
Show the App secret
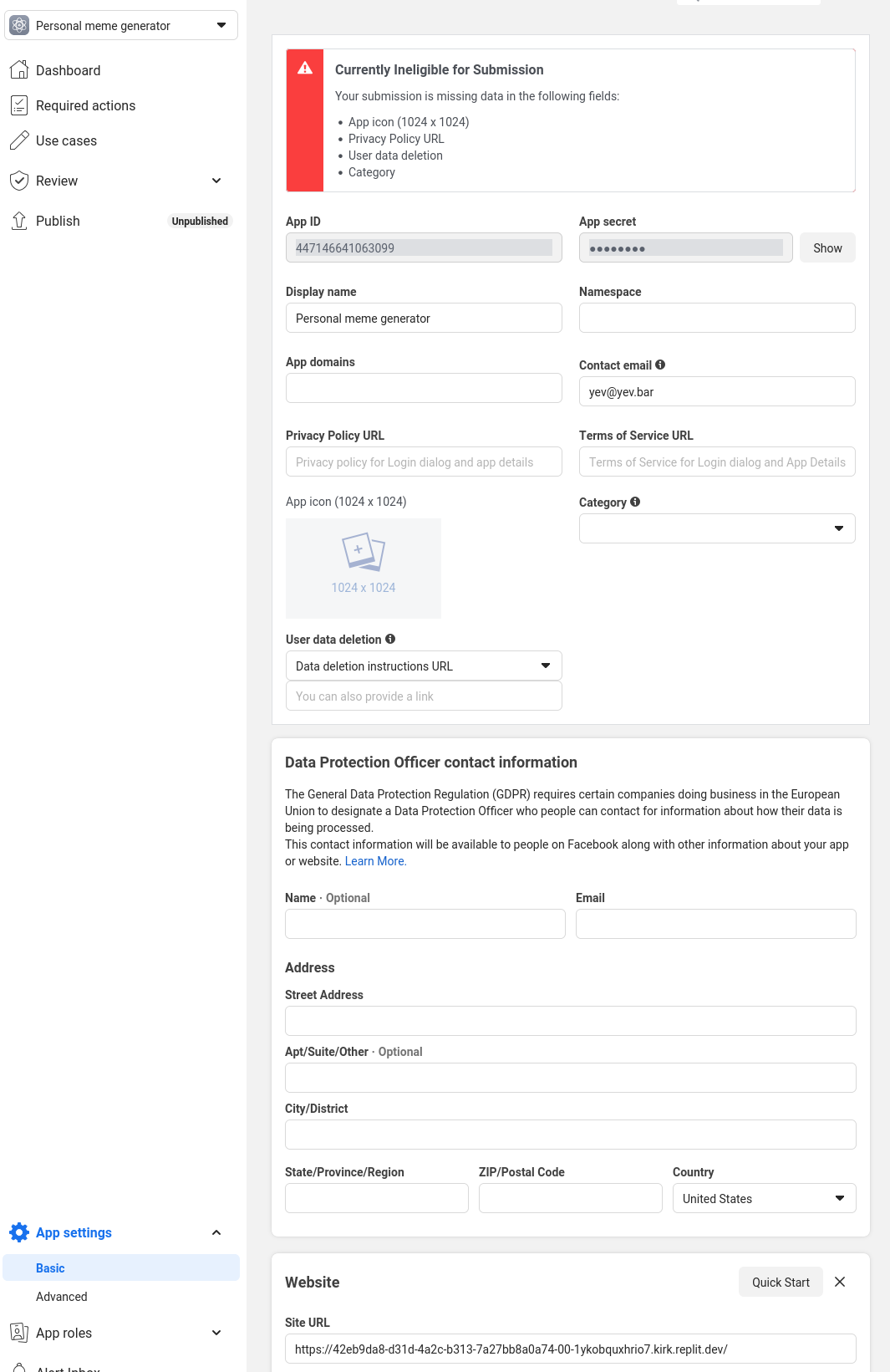pyautogui.click(x=827, y=247)
